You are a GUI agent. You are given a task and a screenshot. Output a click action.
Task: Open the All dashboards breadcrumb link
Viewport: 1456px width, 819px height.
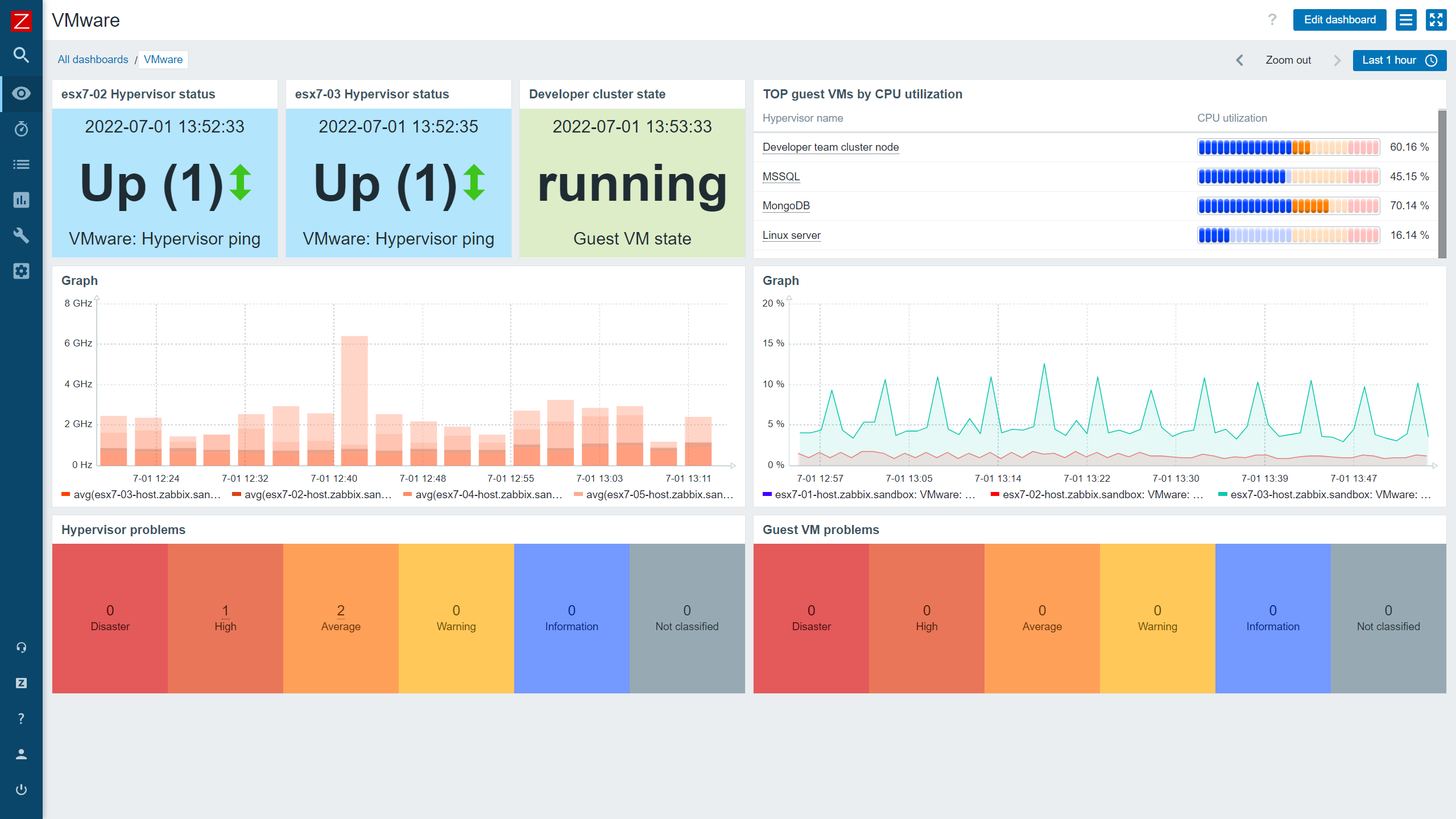click(93, 60)
